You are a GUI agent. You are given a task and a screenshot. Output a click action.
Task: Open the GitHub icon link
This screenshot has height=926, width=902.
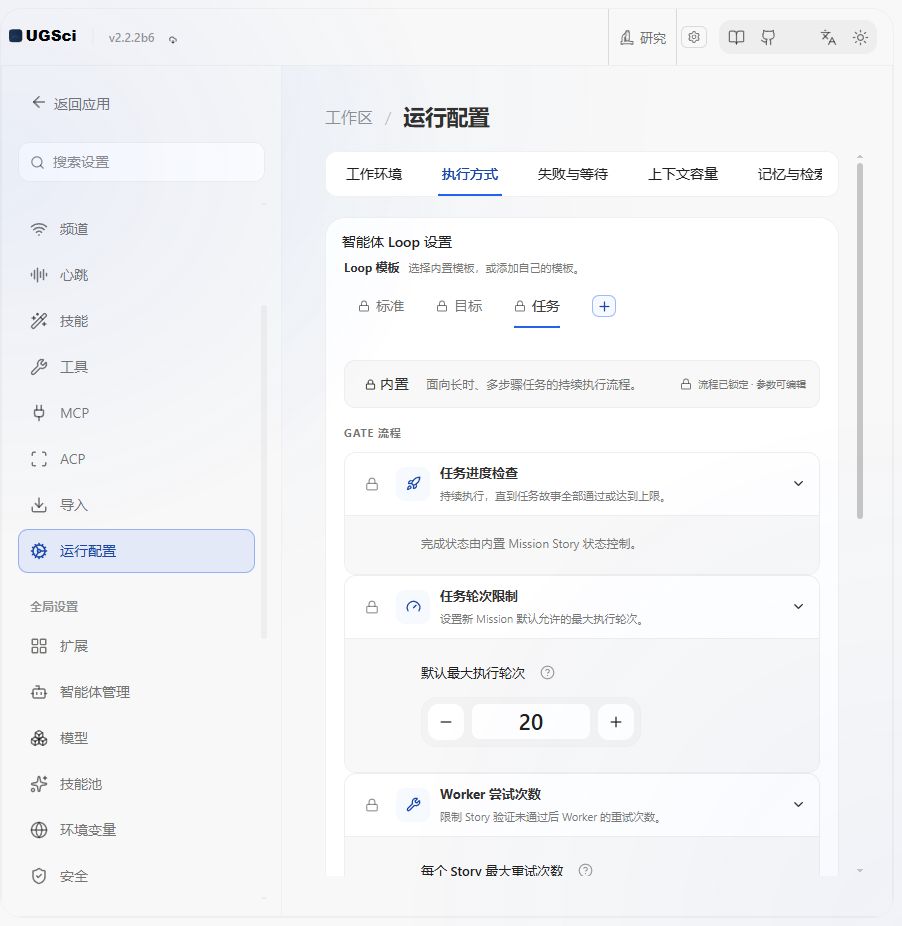[x=768, y=37]
